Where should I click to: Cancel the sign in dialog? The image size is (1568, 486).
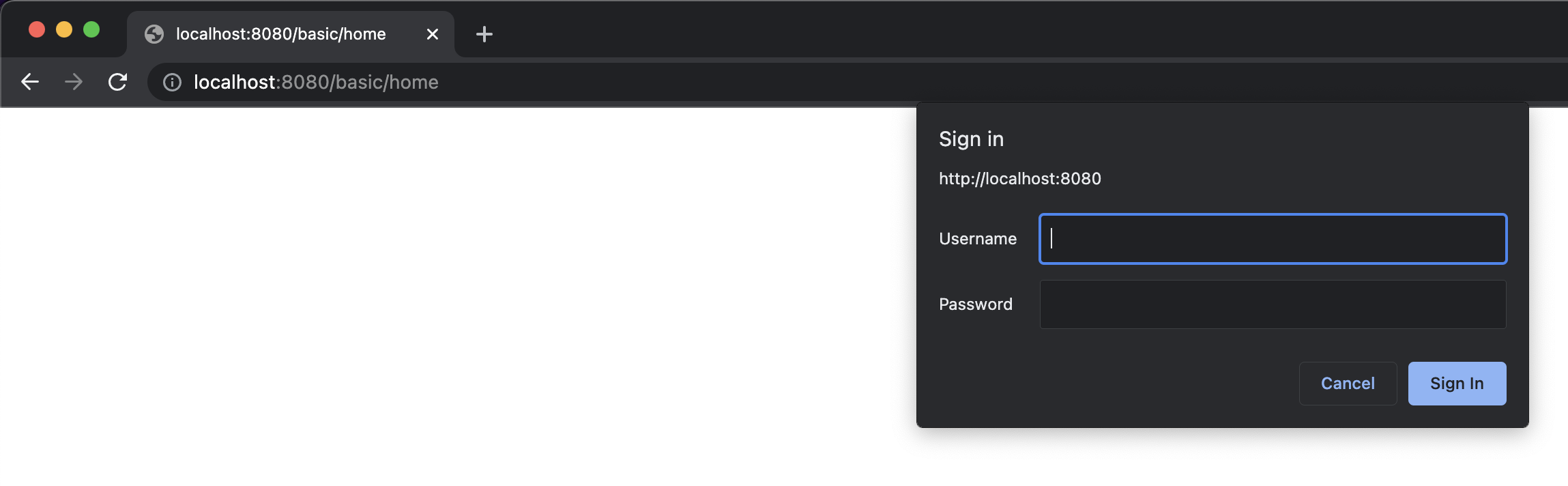click(x=1348, y=384)
